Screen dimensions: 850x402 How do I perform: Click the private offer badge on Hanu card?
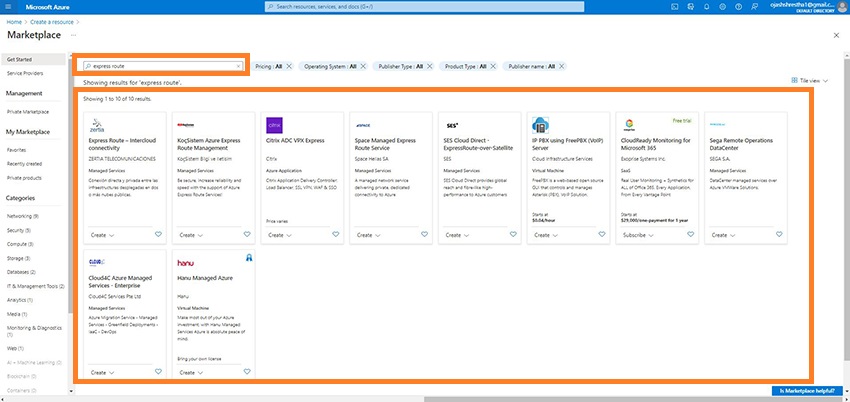(x=249, y=258)
